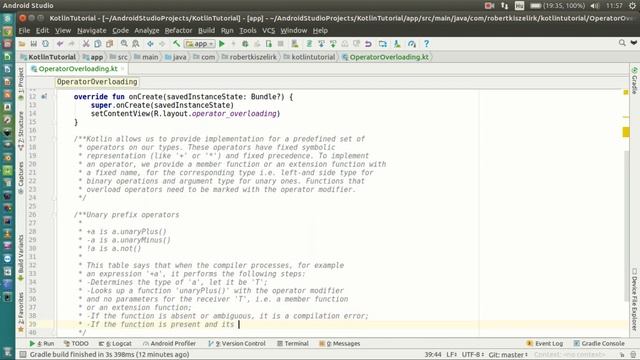Viewport: 640px width, 360px height.
Task: Open the Logcat tool window
Action: 115,344
